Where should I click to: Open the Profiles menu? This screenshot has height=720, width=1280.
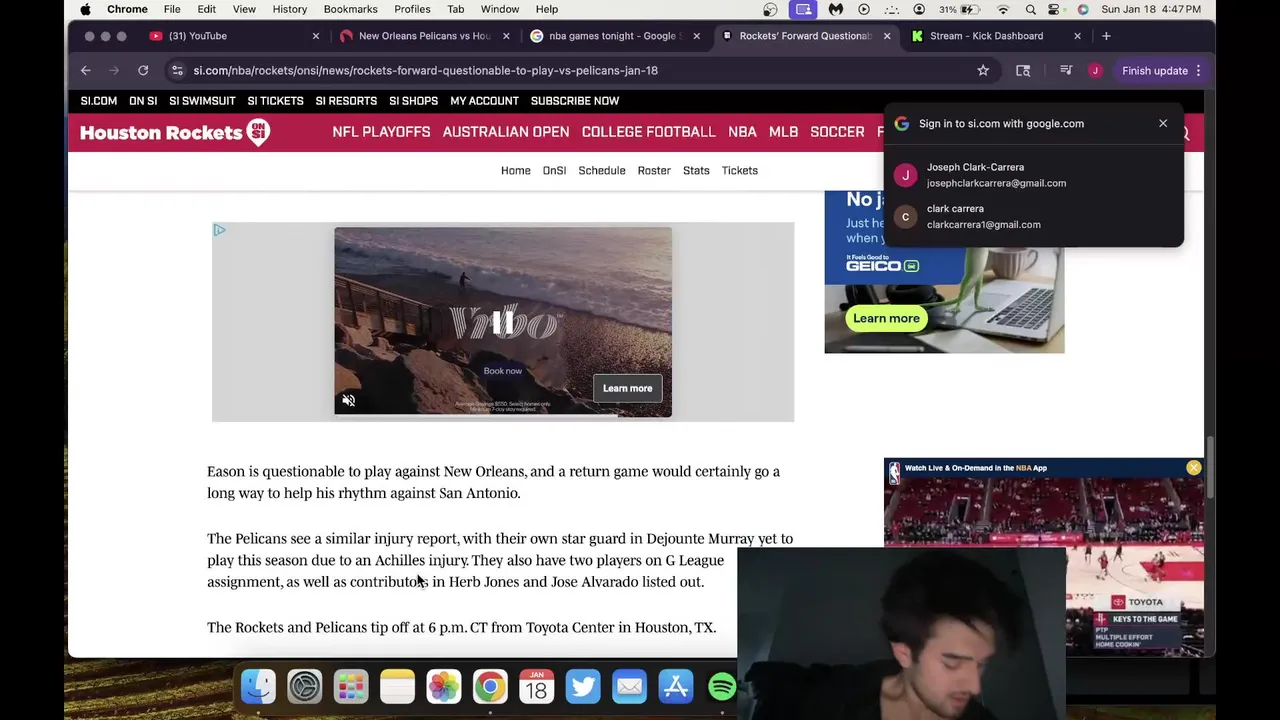pyautogui.click(x=412, y=9)
